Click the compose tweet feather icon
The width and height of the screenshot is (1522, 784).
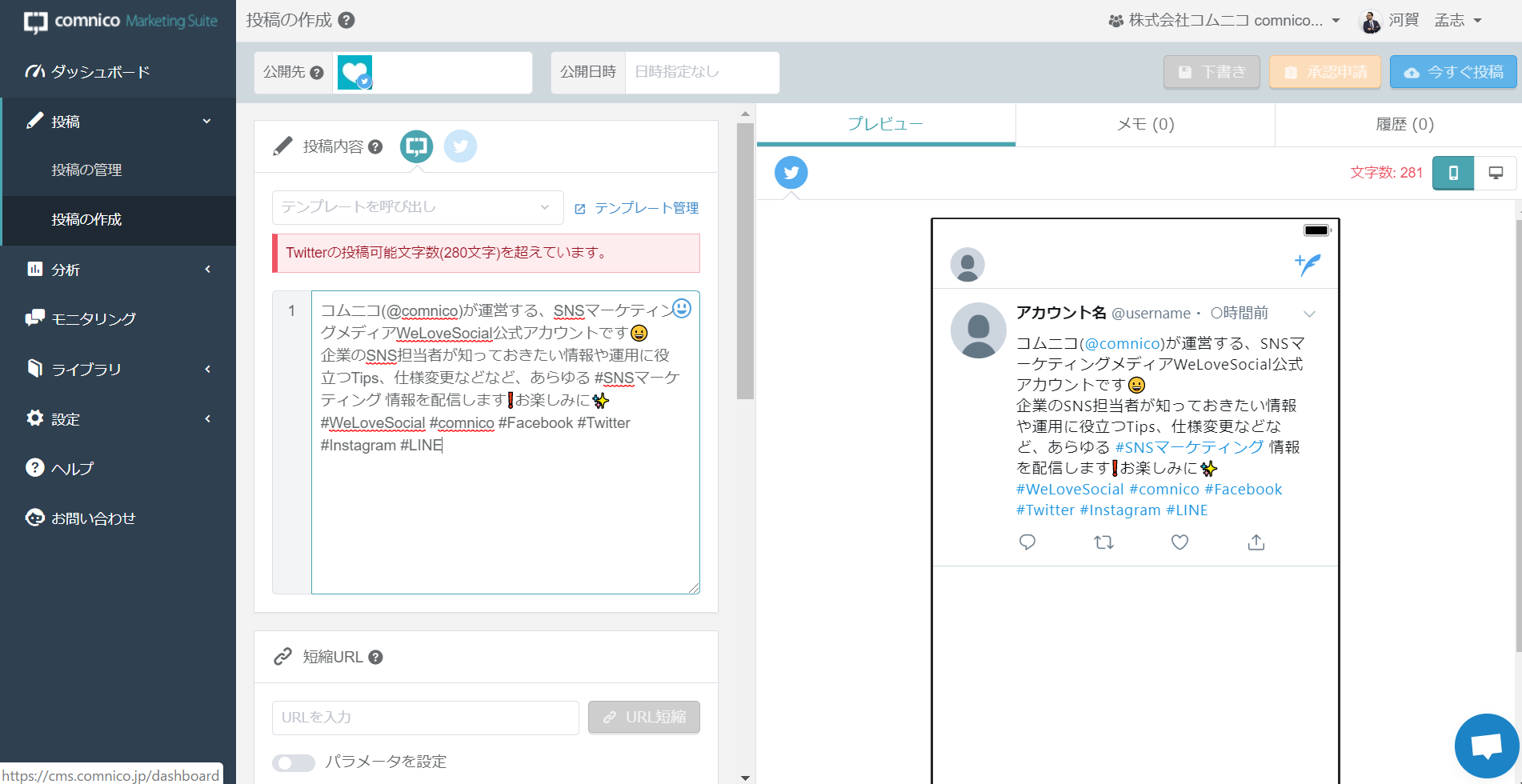click(1308, 264)
